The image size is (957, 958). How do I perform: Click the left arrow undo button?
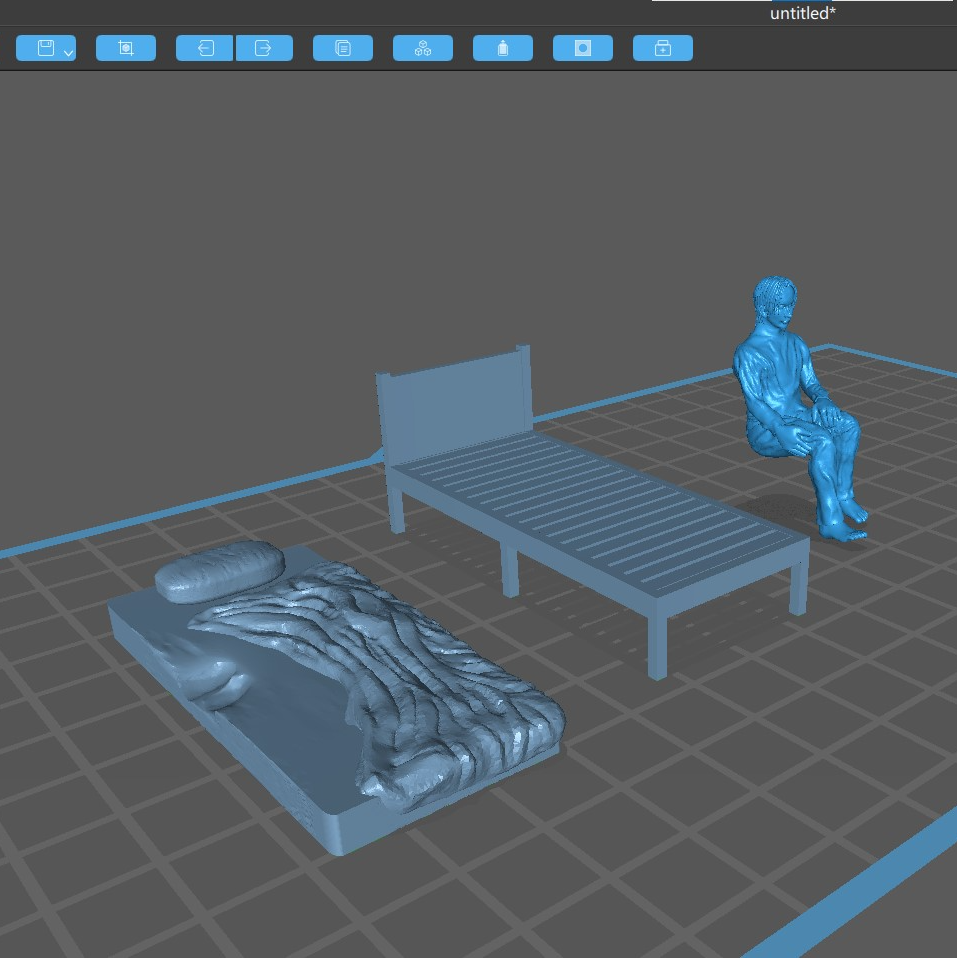click(205, 48)
